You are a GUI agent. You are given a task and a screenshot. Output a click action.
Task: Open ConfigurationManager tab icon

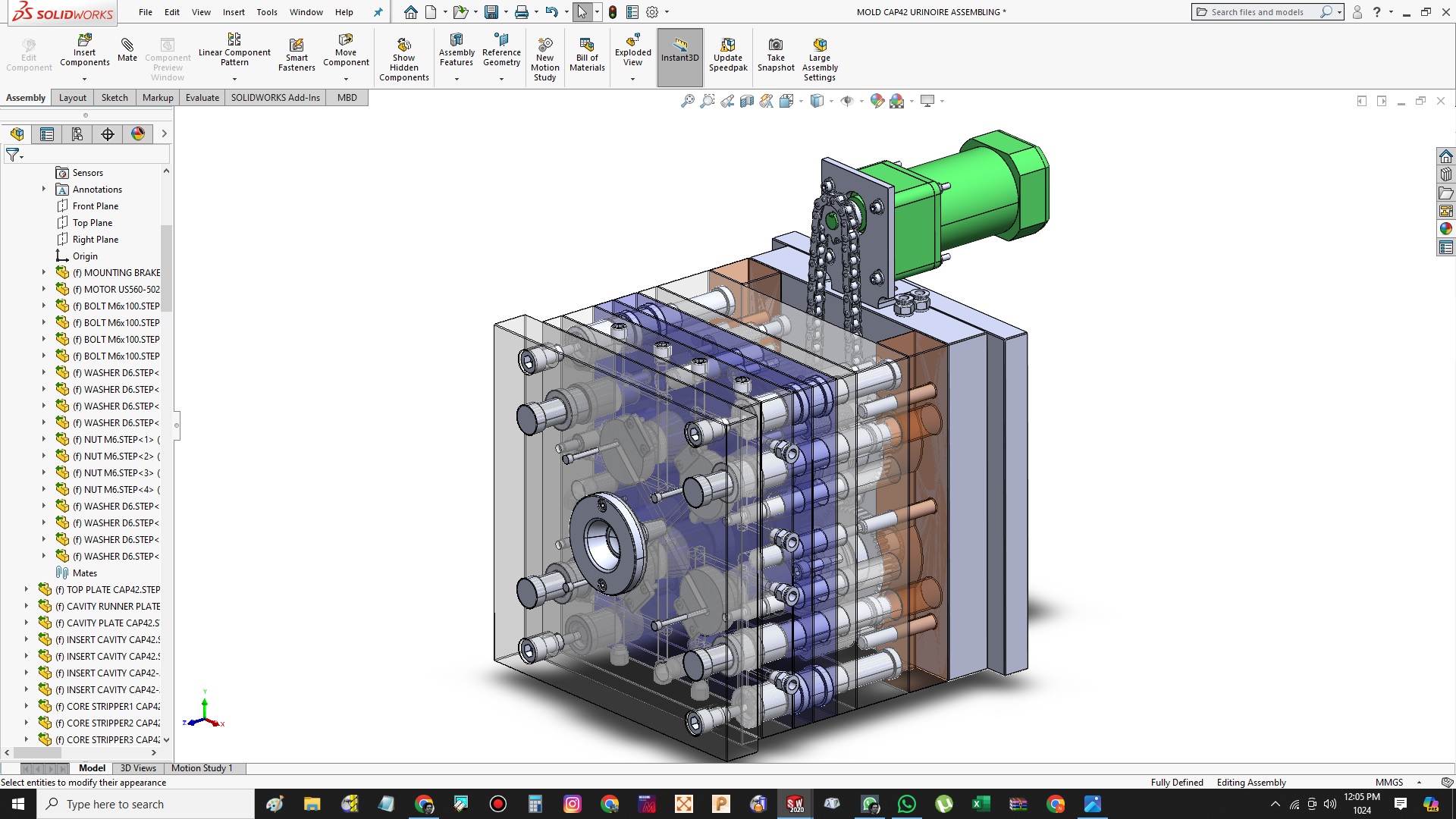[x=77, y=134]
